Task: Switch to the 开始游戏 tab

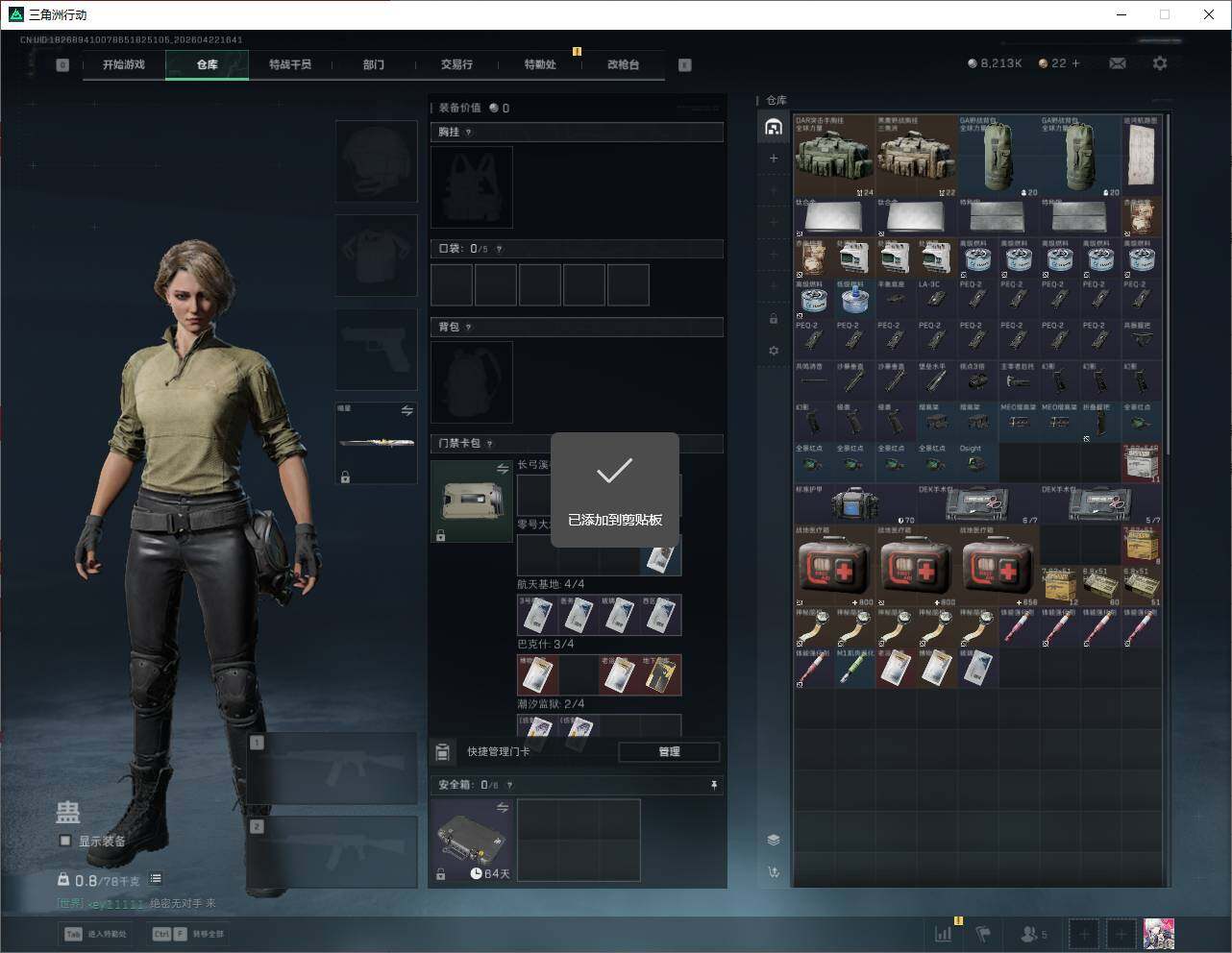Action: [x=124, y=64]
